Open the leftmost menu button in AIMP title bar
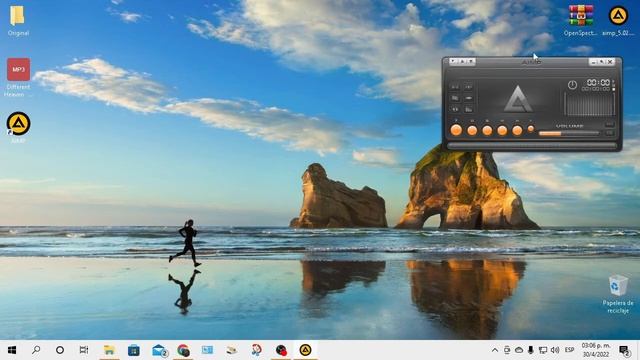 tap(453, 61)
